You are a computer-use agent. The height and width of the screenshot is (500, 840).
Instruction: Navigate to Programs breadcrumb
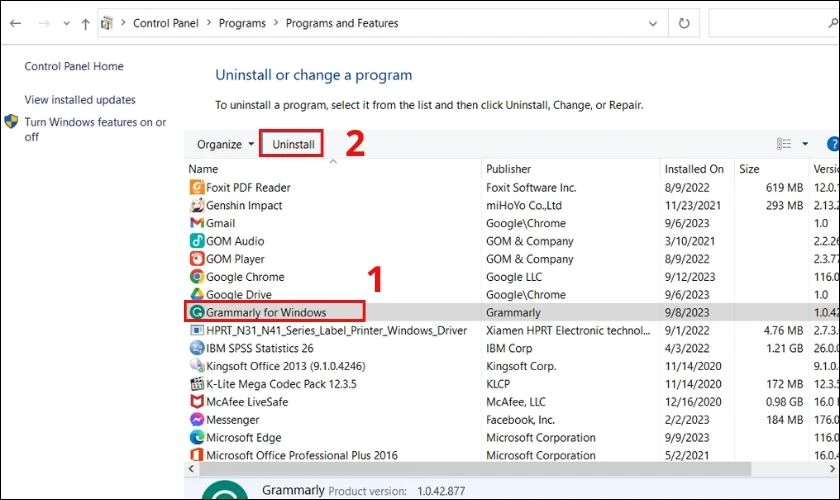pyautogui.click(x=242, y=23)
